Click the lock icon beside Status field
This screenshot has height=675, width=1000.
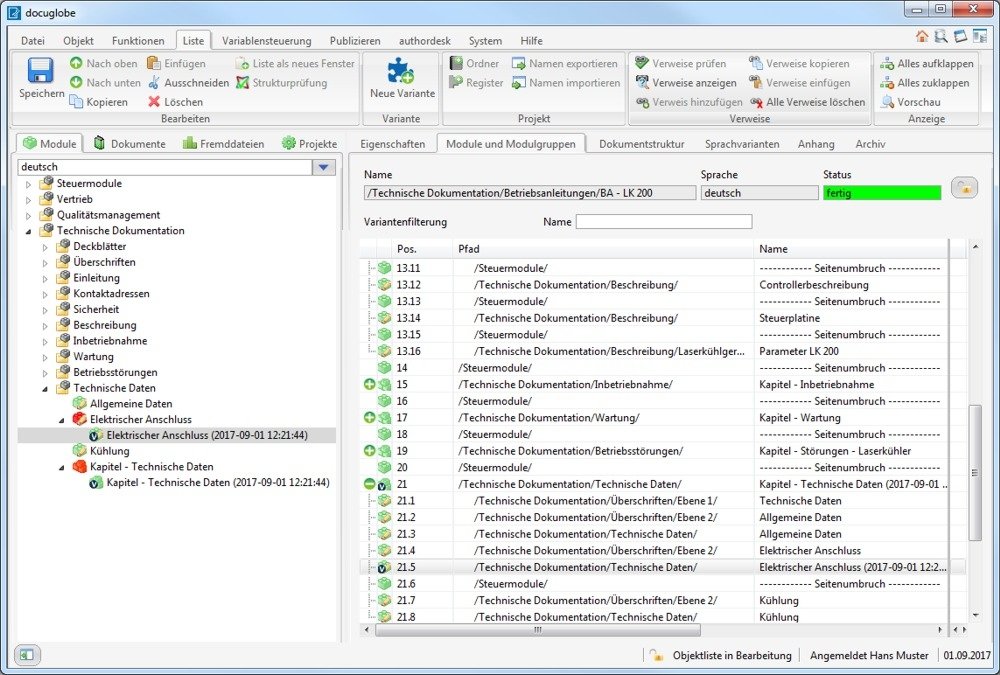(963, 189)
